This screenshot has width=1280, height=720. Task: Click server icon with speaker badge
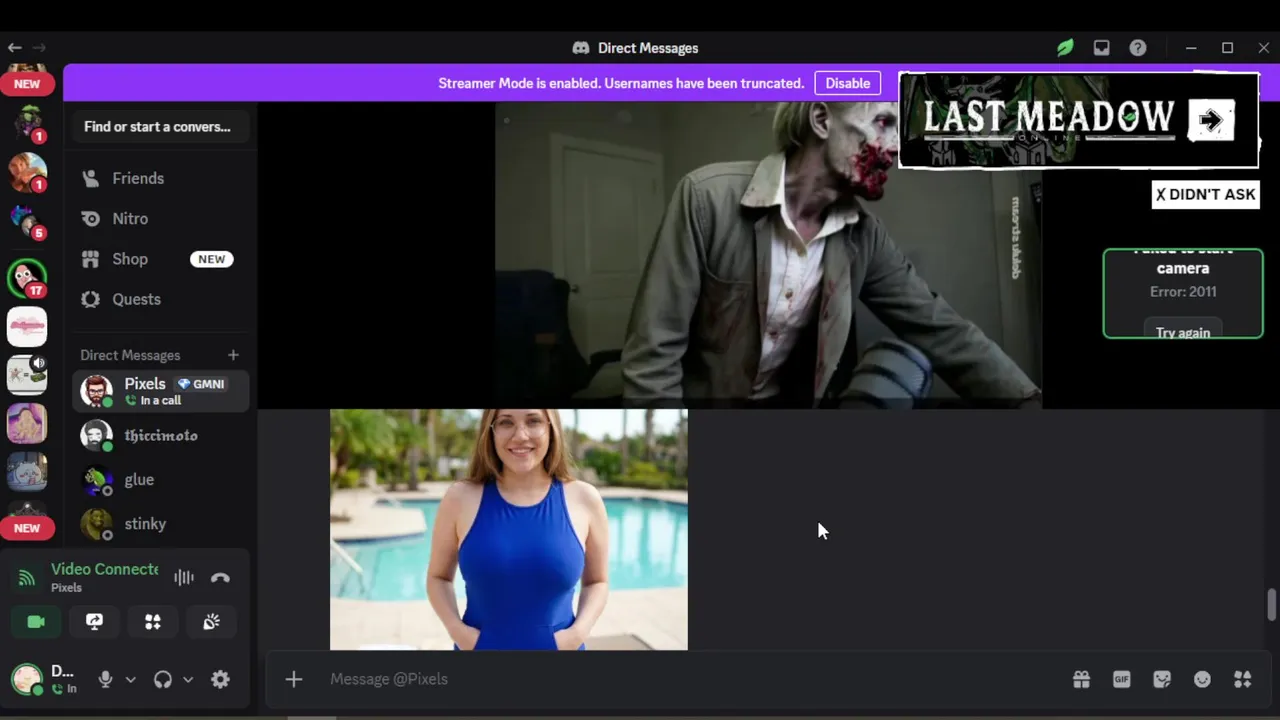(x=27, y=373)
